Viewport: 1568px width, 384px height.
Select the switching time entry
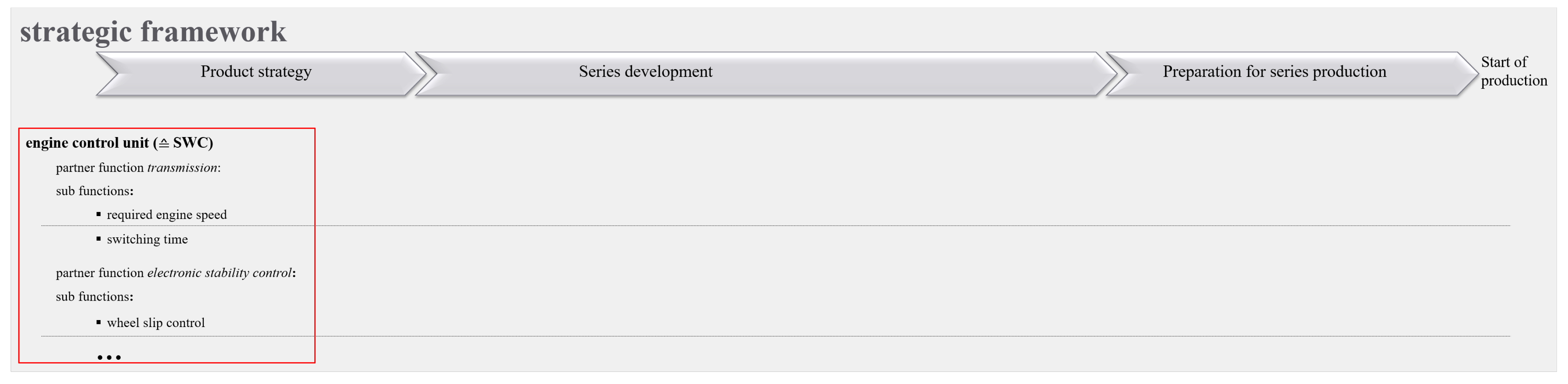(147, 240)
